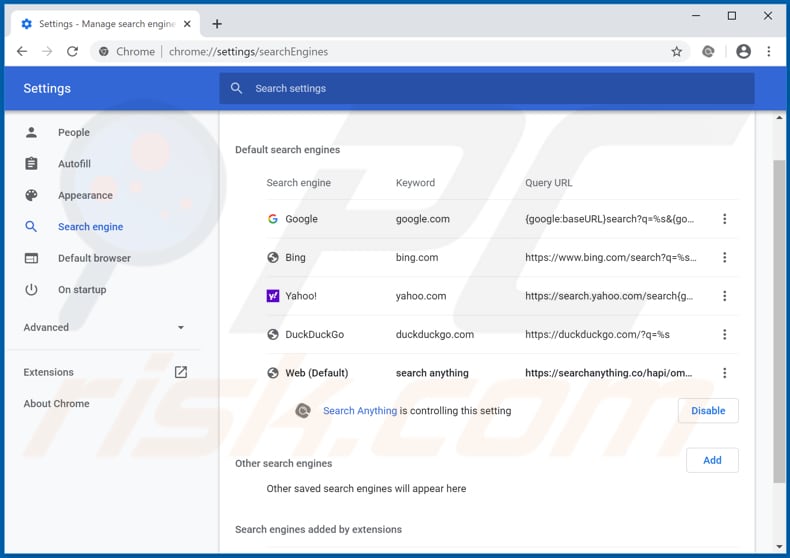Image resolution: width=790 pixels, height=558 pixels.
Task: Open the Autofill settings section
Action: click(x=74, y=163)
